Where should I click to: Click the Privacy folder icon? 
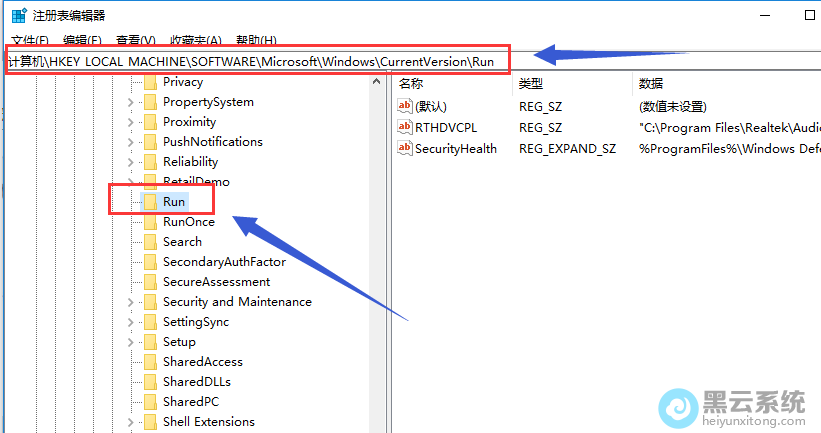pyautogui.click(x=150, y=82)
